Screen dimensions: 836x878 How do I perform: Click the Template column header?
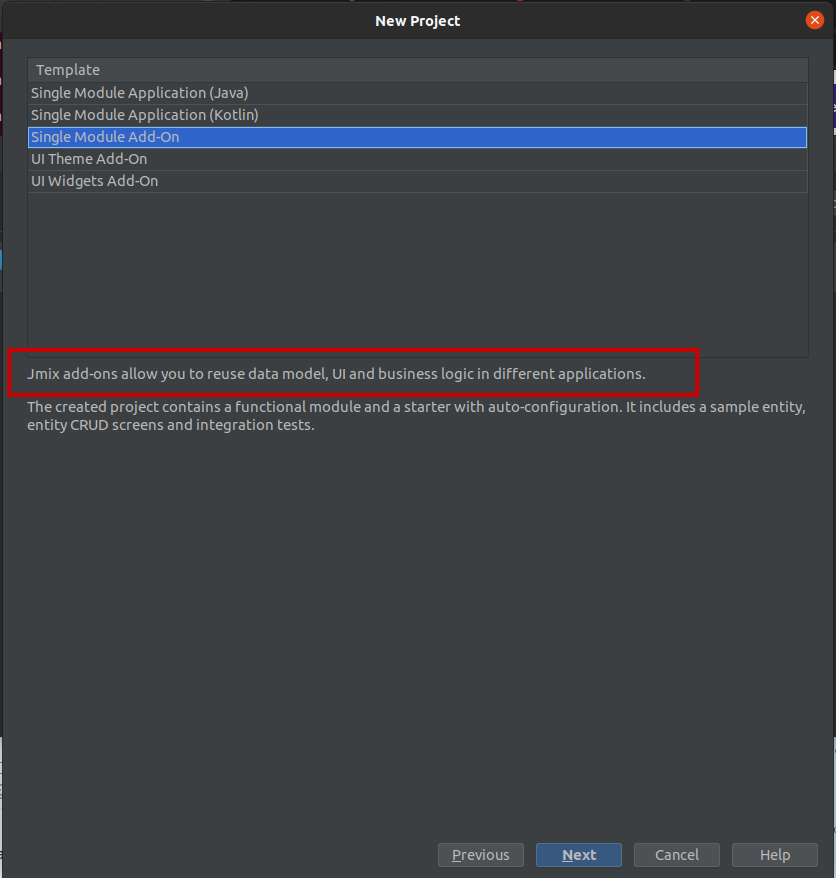418,70
